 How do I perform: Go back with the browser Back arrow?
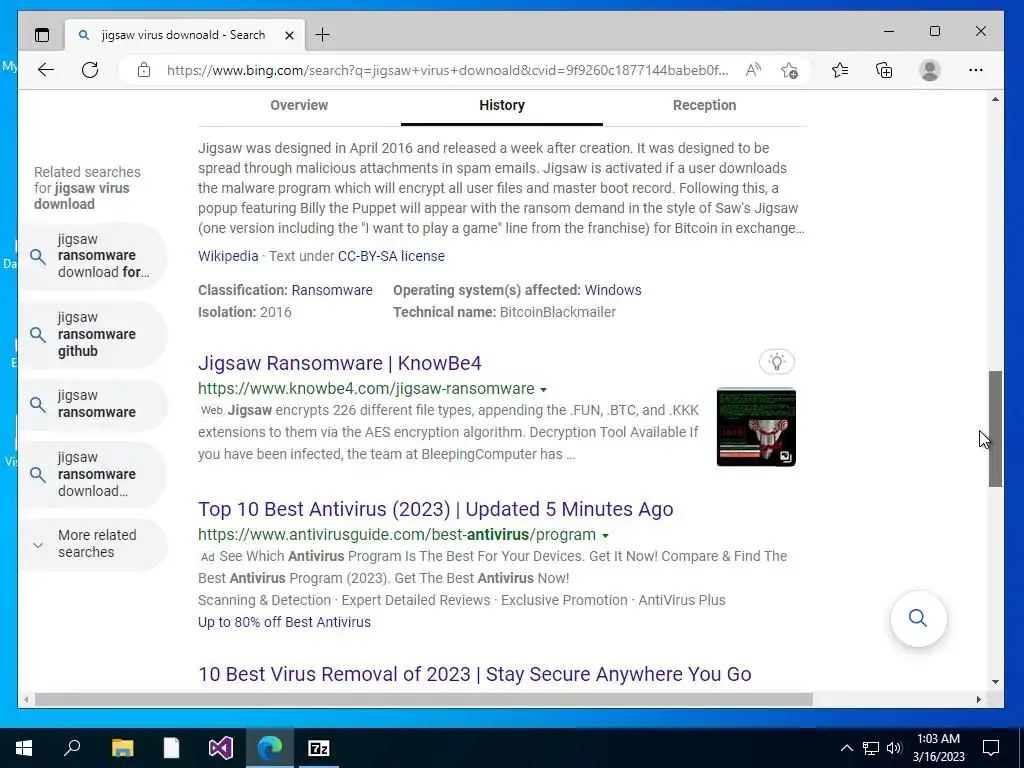(46, 70)
